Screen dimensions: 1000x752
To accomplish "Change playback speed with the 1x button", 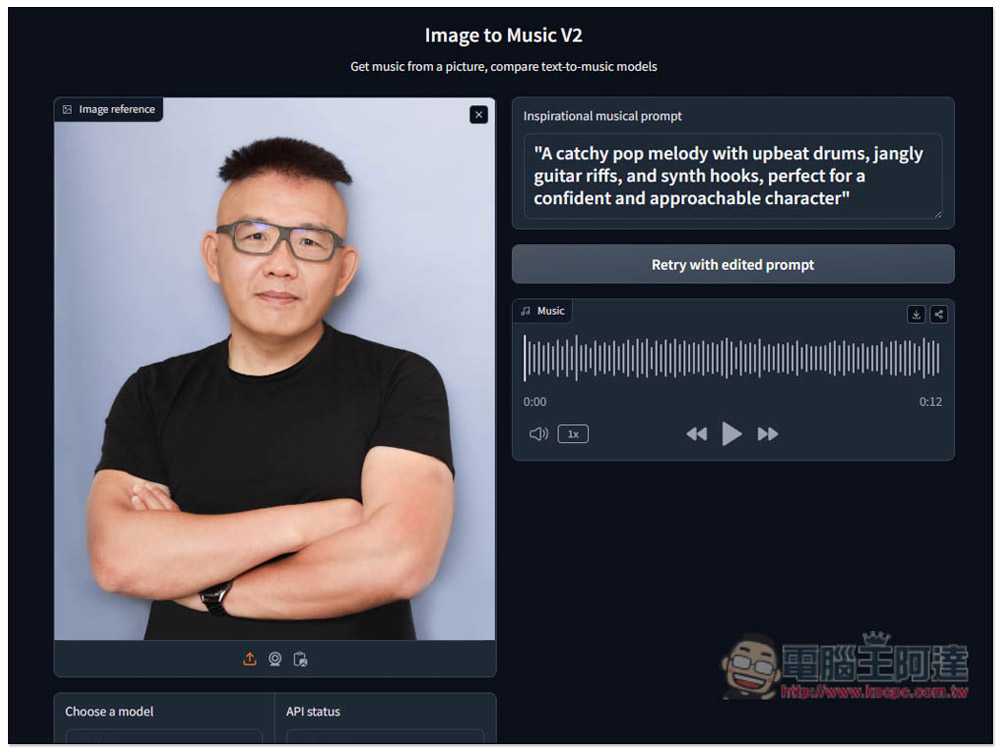I will click(x=573, y=434).
